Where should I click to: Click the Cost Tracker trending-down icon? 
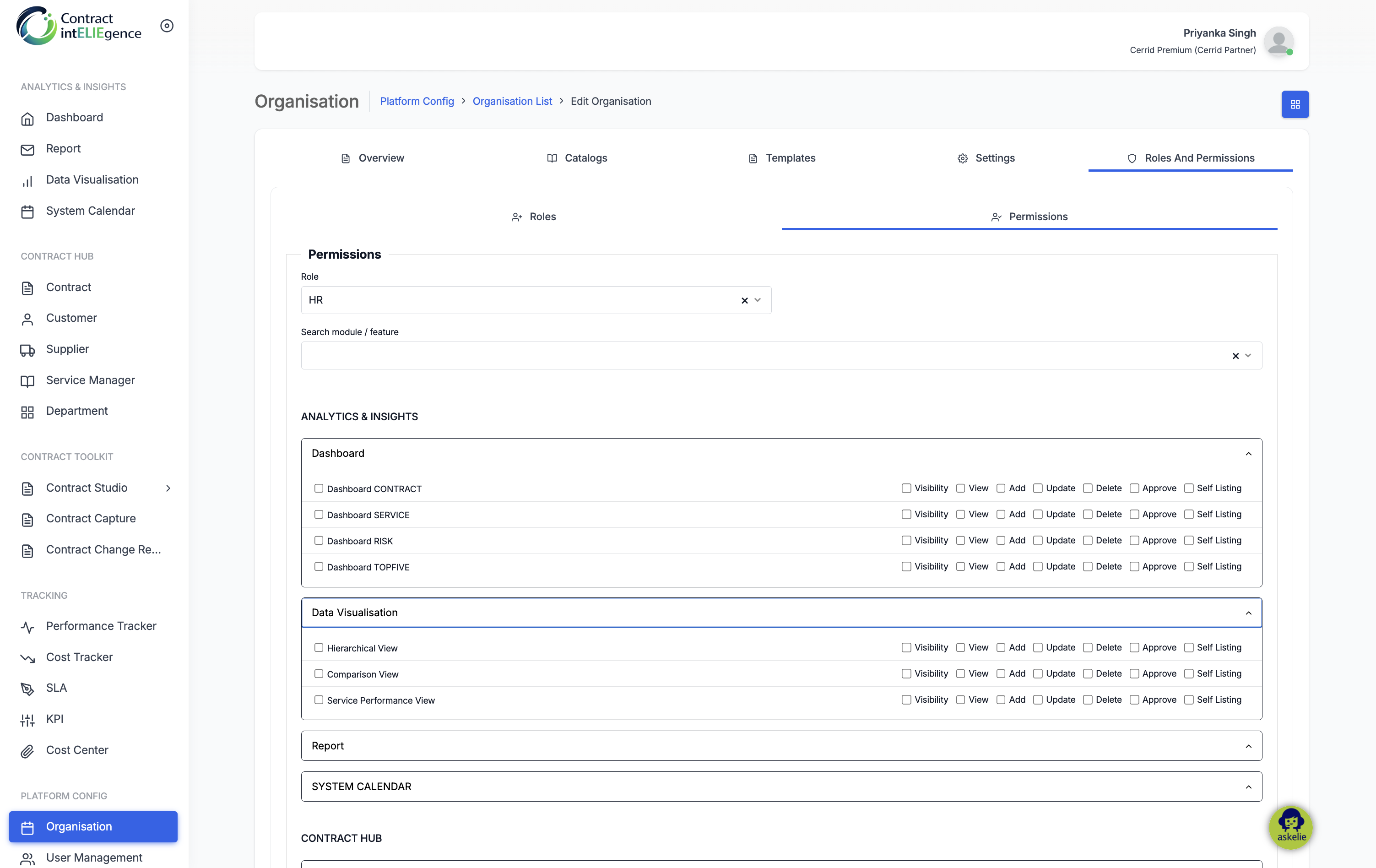pos(27,658)
